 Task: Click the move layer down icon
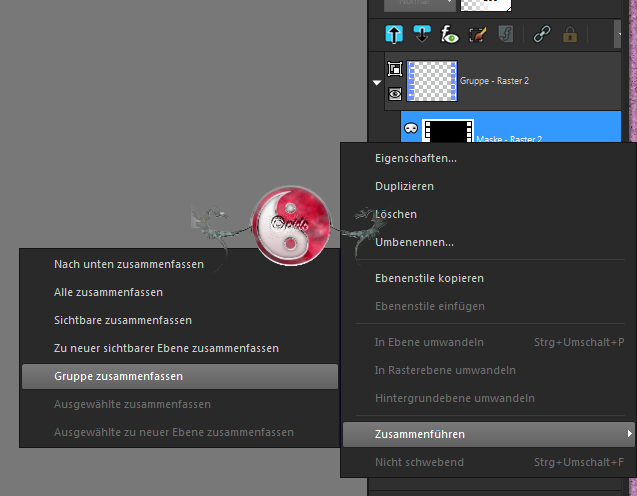(421, 35)
